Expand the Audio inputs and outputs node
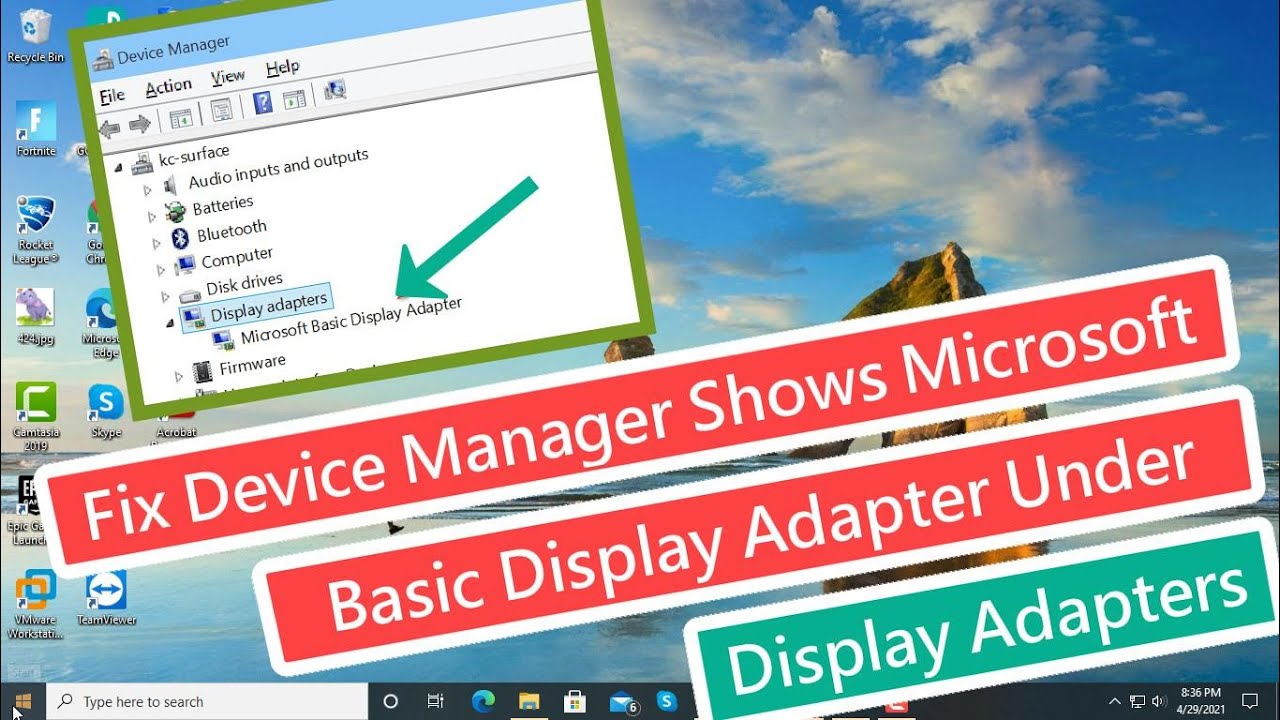The height and width of the screenshot is (720, 1280). [x=147, y=190]
